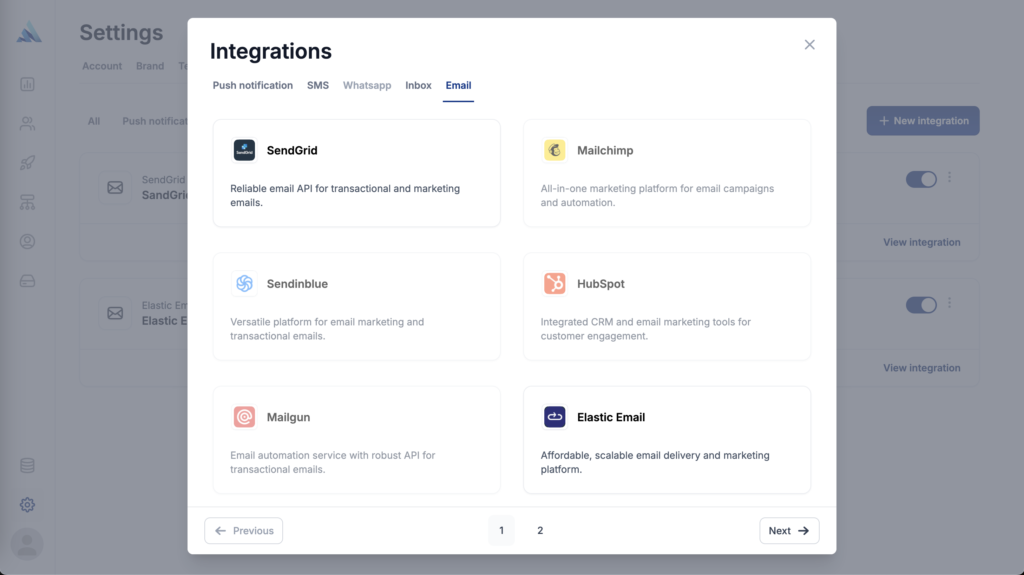The width and height of the screenshot is (1024, 575).
Task: Click the Mailgun target logo
Action: [x=244, y=417]
